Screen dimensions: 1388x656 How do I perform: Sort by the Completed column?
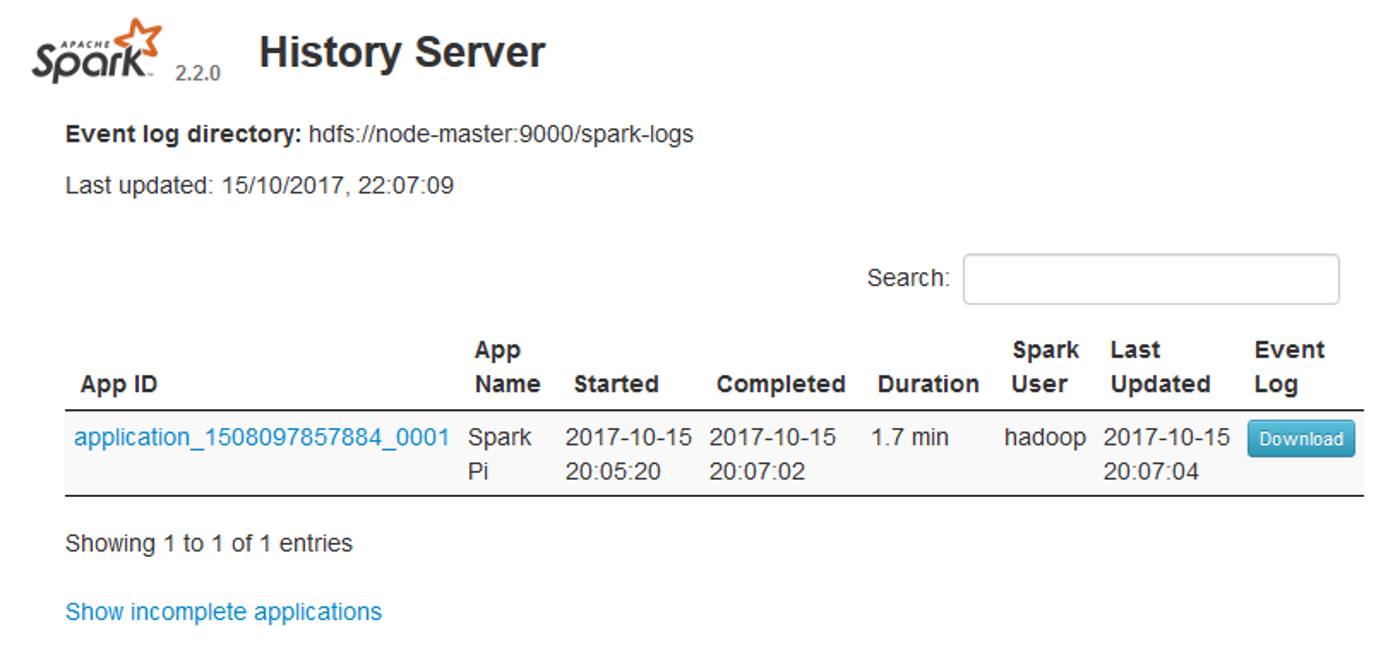(779, 384)
